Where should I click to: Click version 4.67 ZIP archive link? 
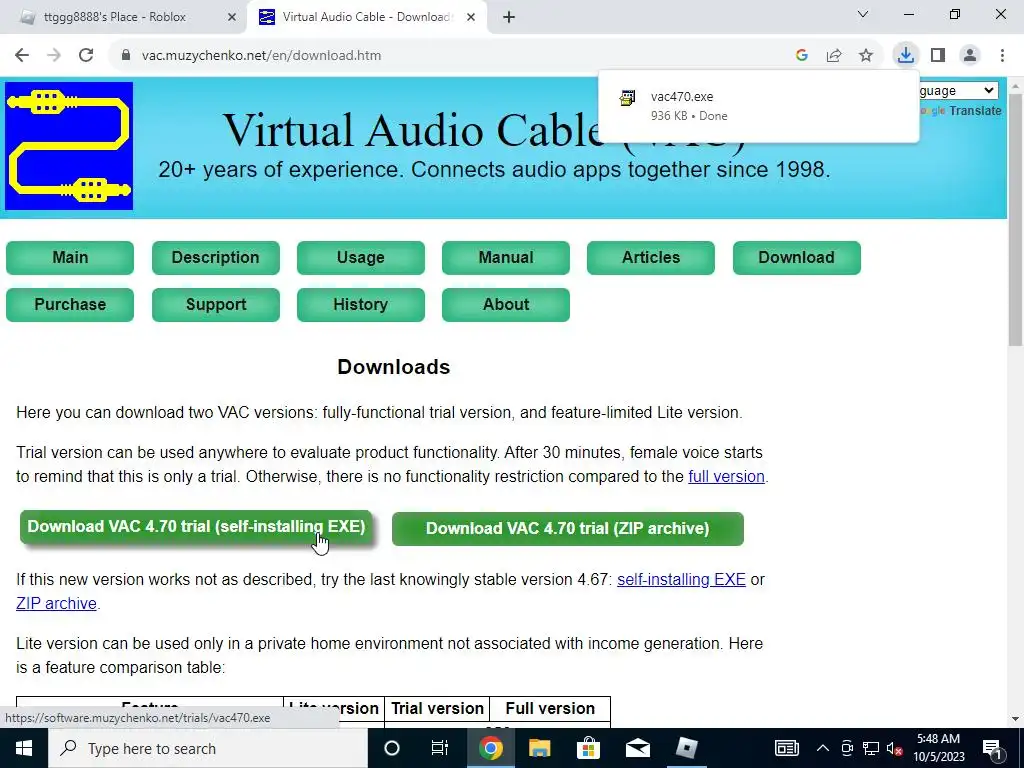coord(56,603)
